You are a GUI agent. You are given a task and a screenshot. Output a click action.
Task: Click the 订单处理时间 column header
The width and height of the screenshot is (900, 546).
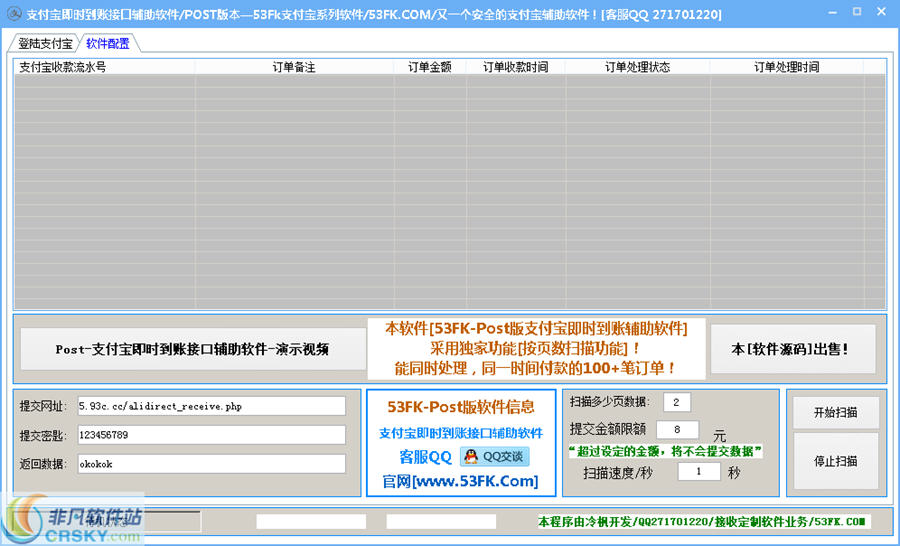pyautogui.click(x=786, y=67)
